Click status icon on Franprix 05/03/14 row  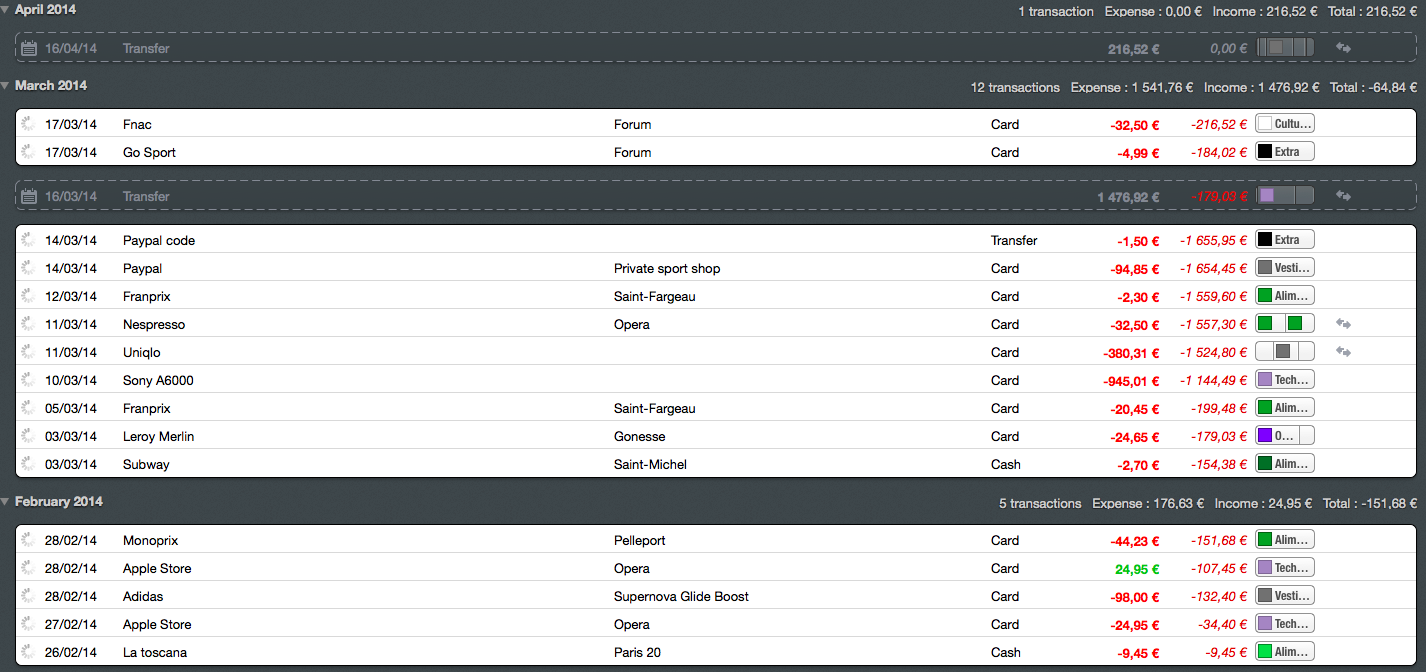[28, 408]
